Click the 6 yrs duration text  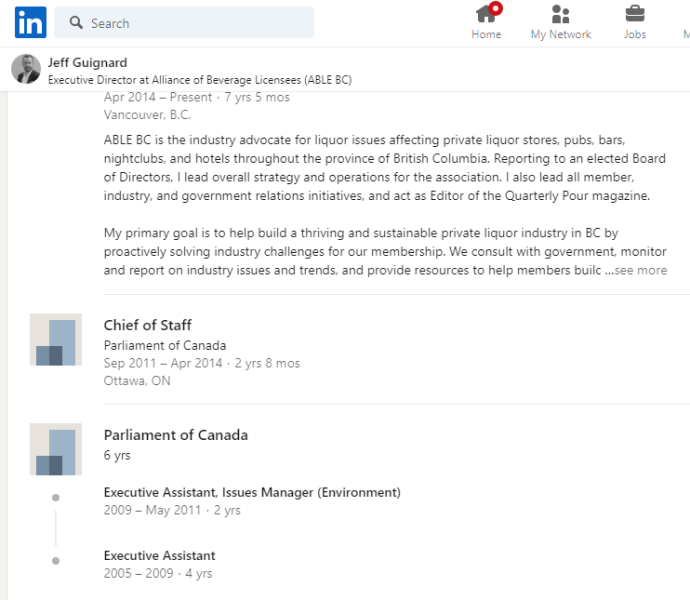pos(117,455)
